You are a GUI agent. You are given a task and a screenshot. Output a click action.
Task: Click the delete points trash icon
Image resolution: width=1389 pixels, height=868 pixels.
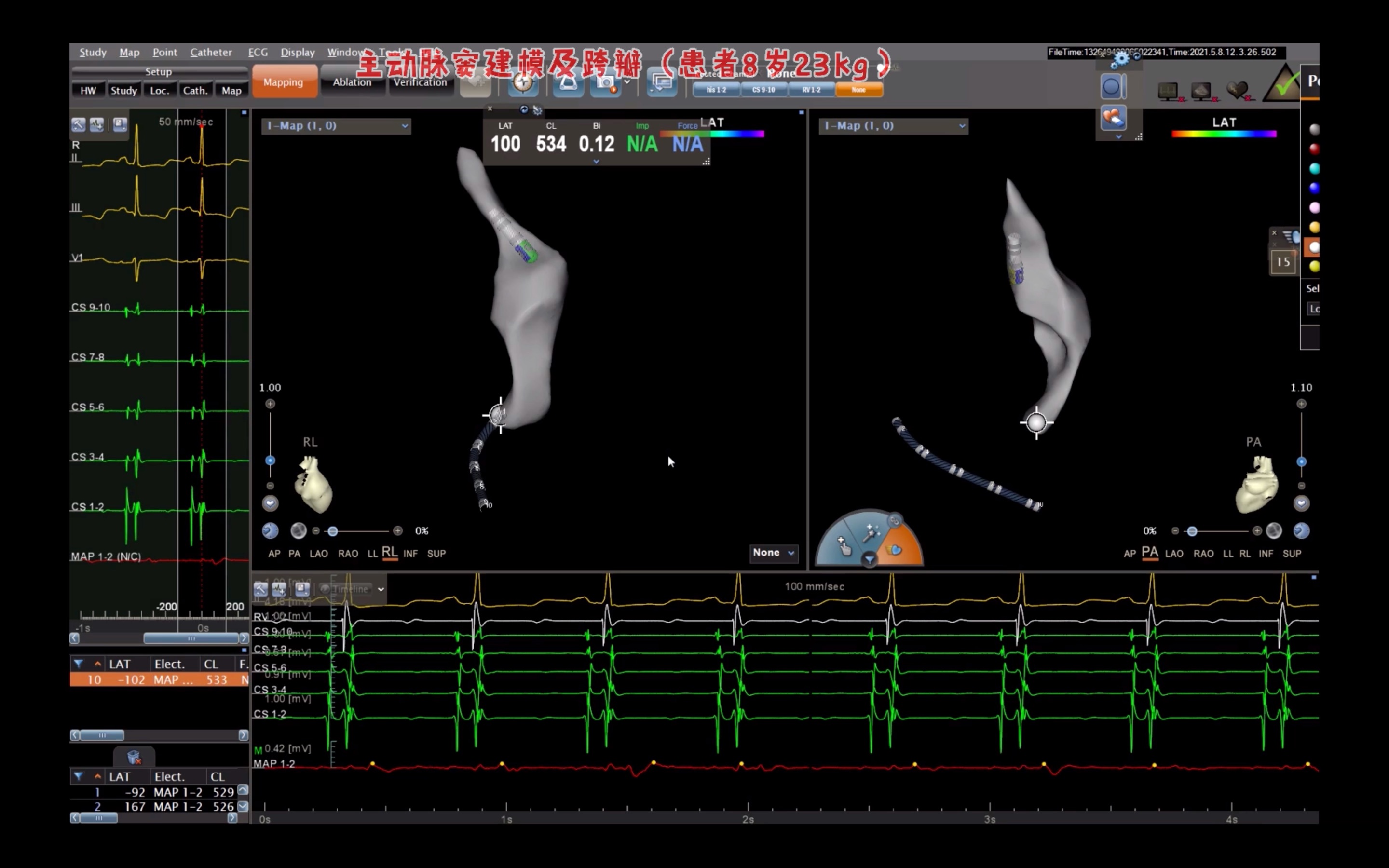[x=134, y=757]
